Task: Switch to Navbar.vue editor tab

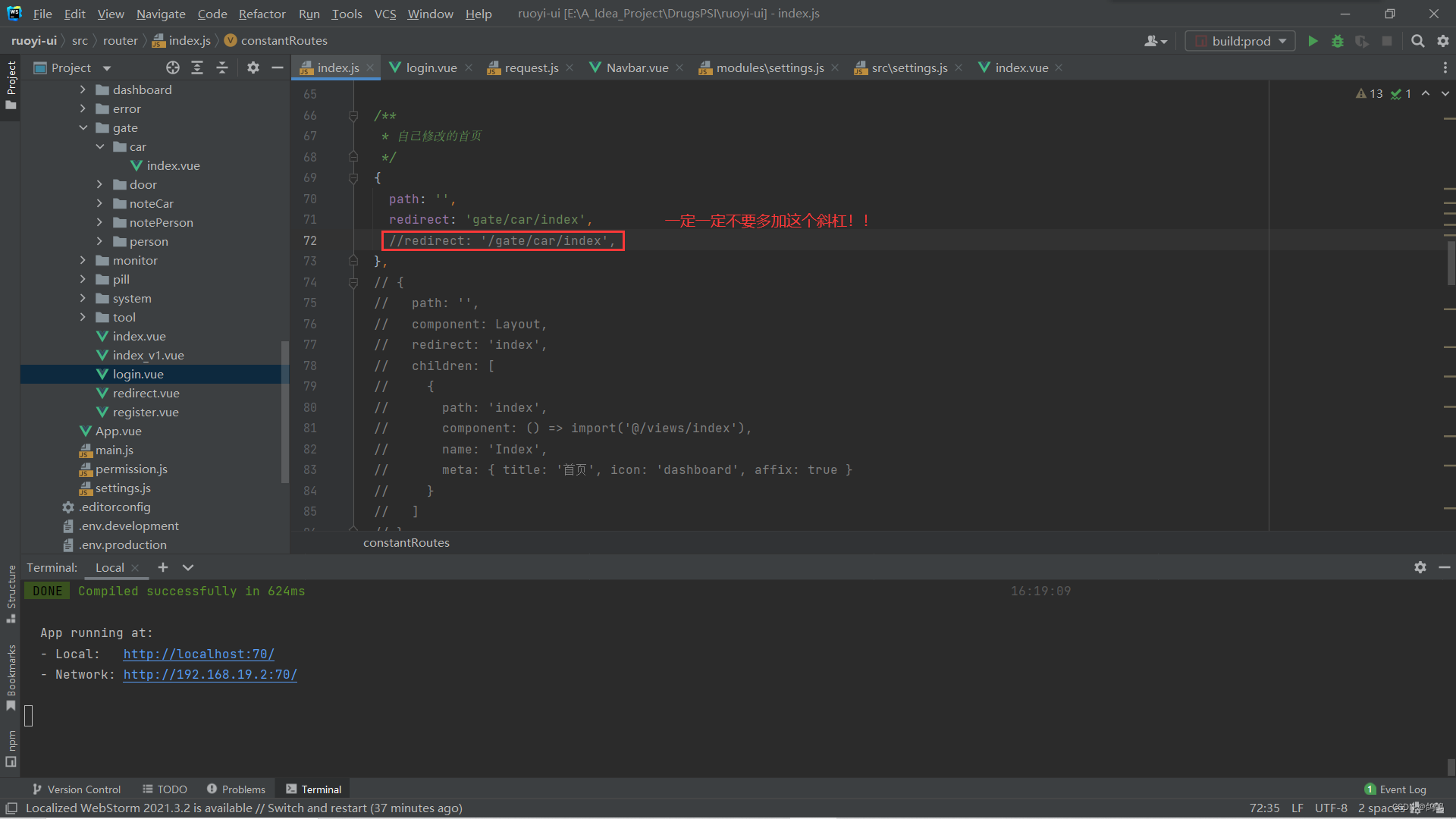Action: coord(637,67)
